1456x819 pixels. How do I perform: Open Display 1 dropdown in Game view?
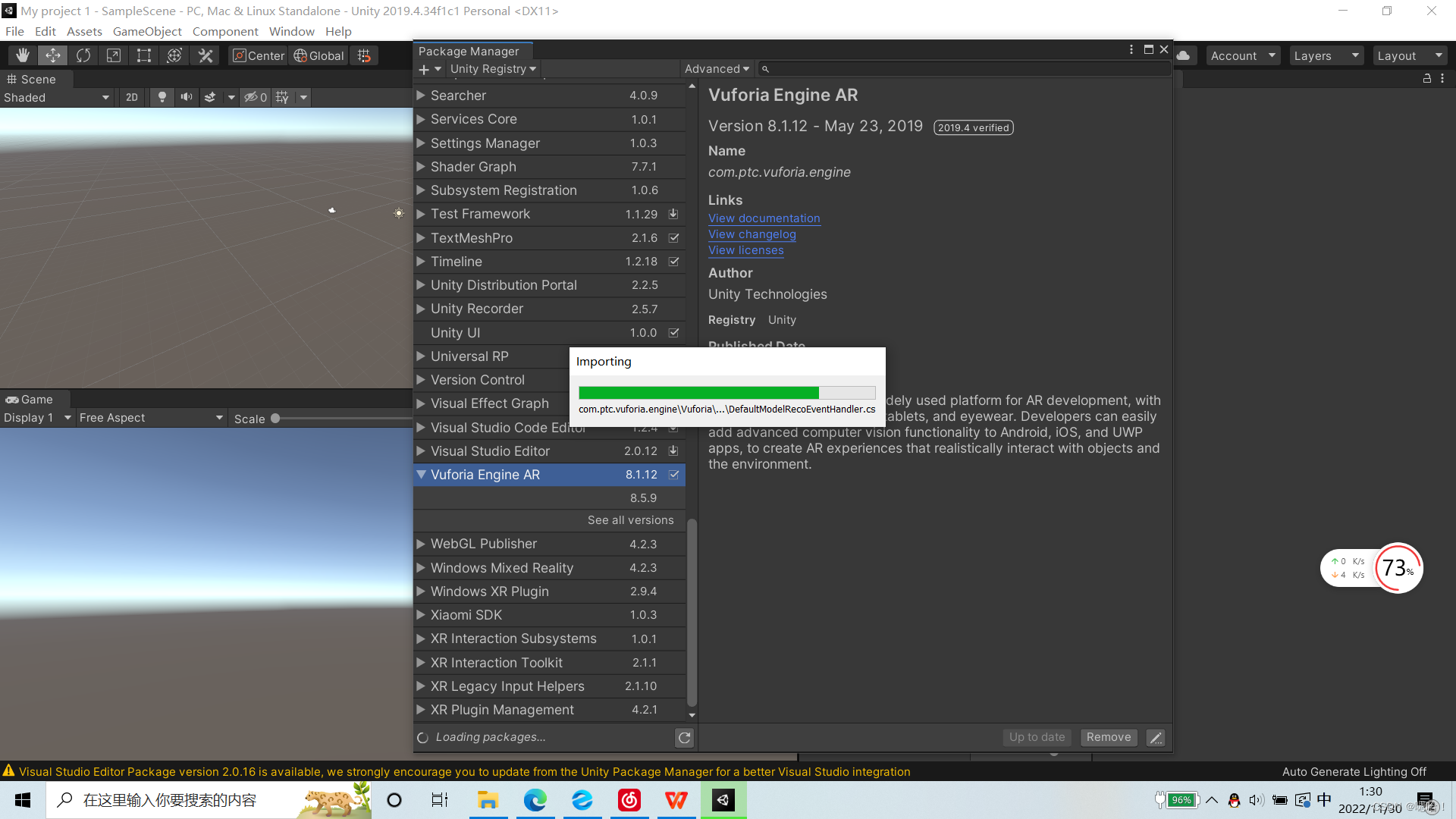(37, 418)
